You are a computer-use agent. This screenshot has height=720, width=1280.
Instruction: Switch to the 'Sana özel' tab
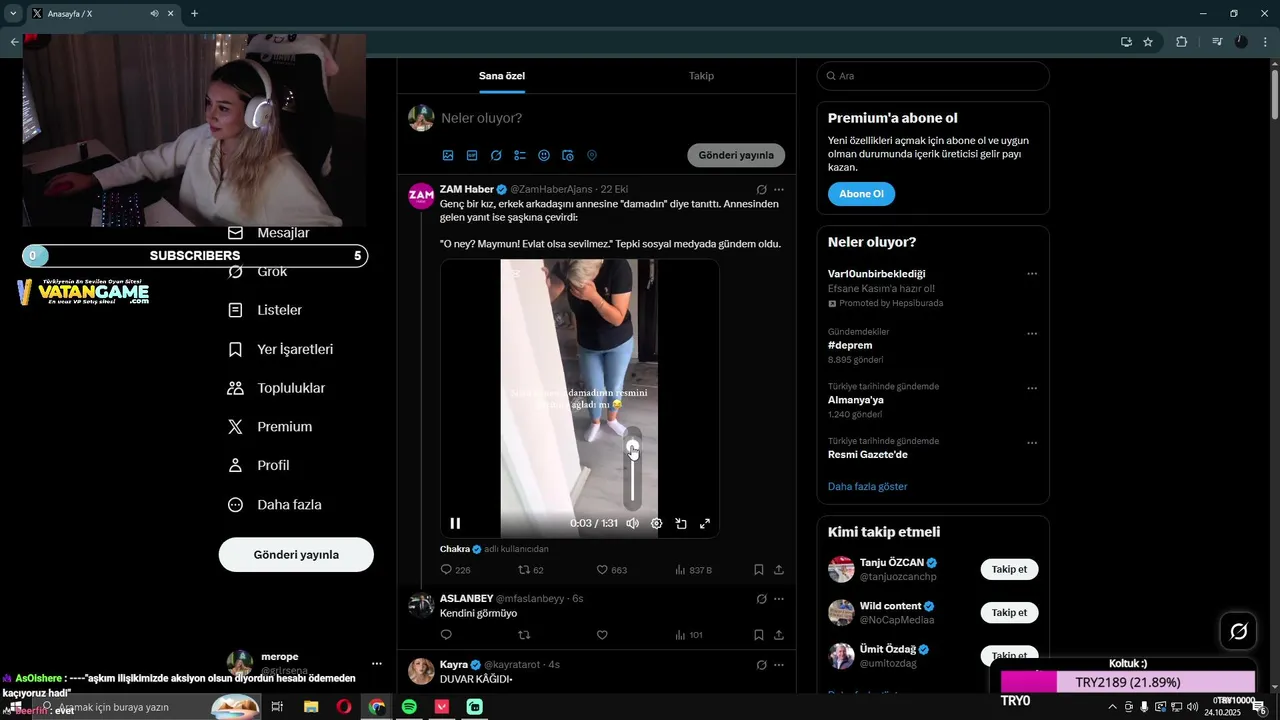click(502, 76)
